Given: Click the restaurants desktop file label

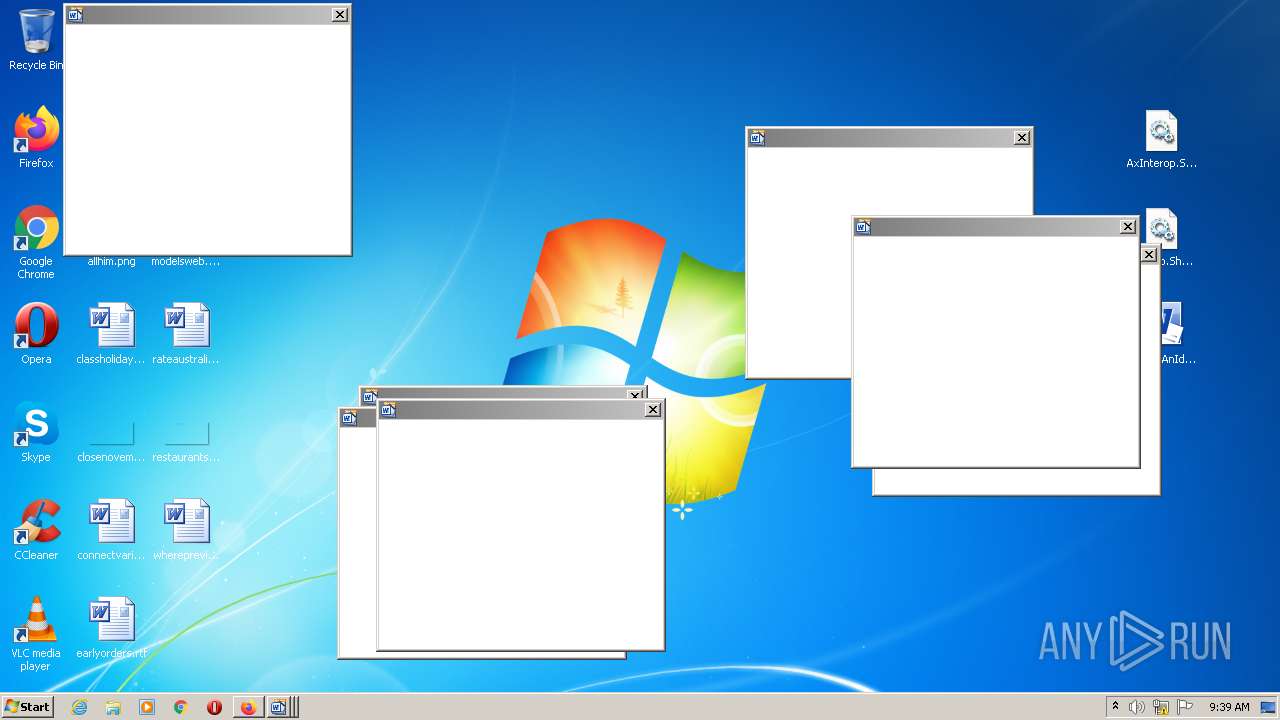Looking at the screenshot, I should 186,457.
